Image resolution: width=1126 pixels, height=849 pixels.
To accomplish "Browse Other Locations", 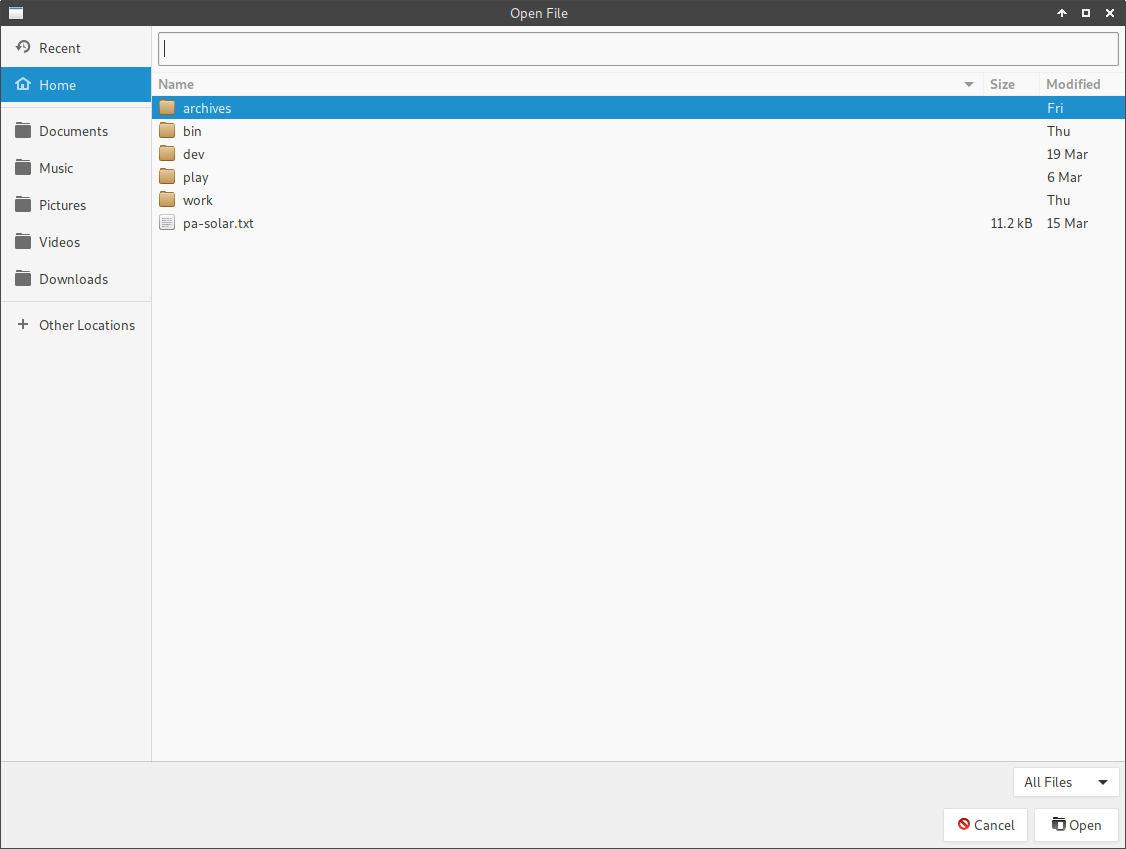I will [x=86, y=325].
